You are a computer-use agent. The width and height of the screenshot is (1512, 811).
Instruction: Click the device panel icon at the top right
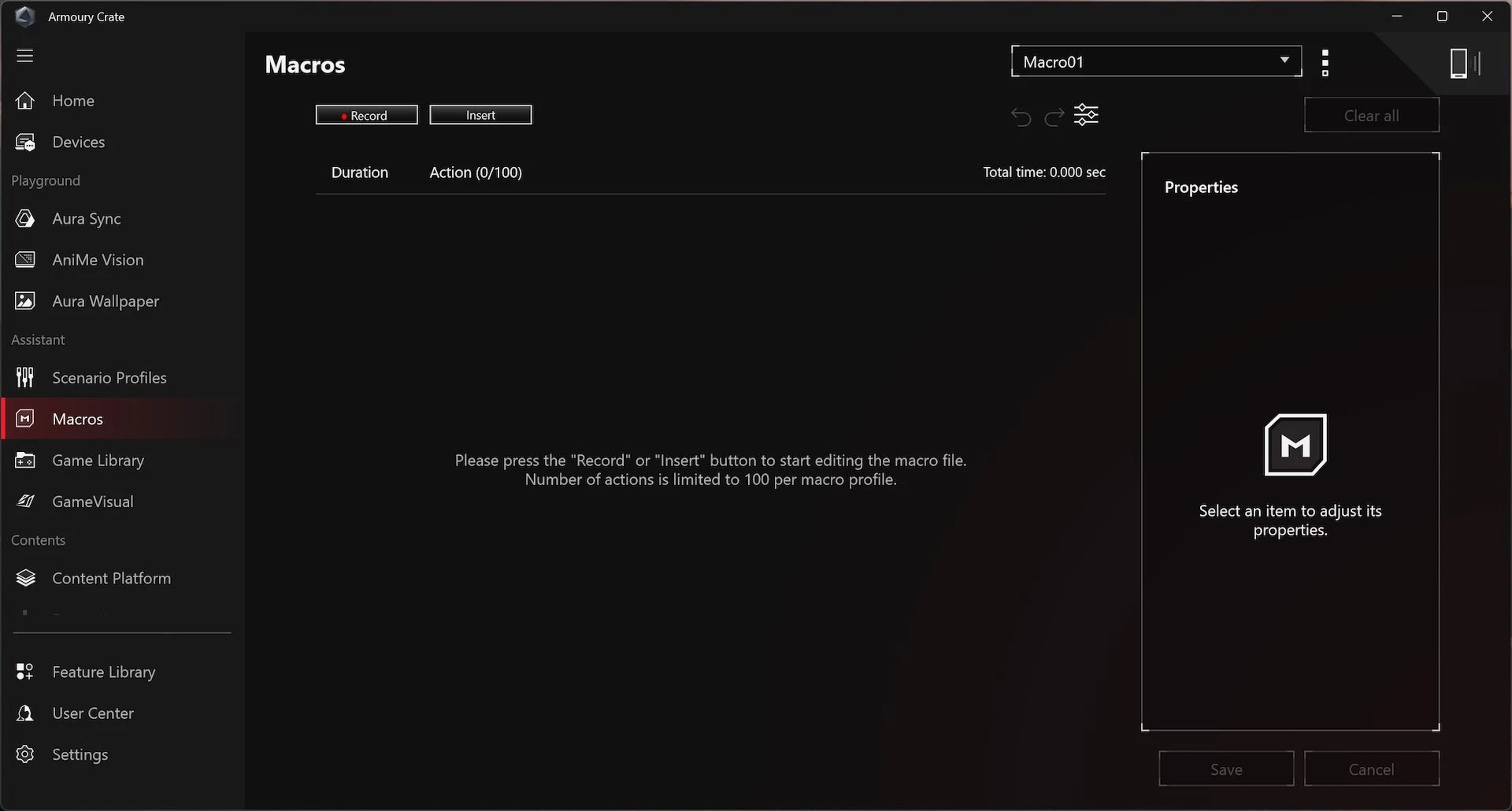(1465, 64)
